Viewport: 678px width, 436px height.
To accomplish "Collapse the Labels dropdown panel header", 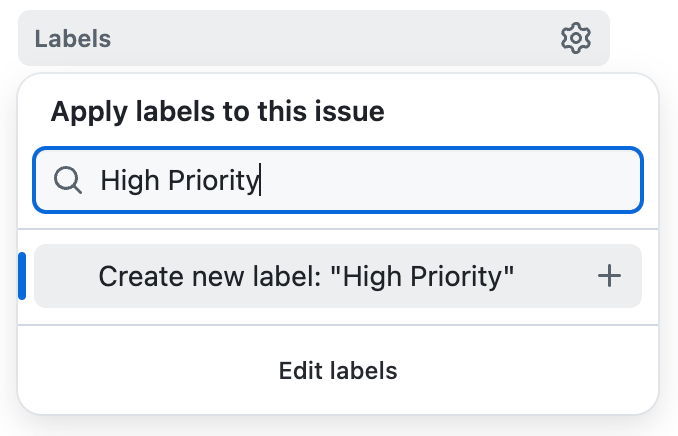I will coord(300,39).
